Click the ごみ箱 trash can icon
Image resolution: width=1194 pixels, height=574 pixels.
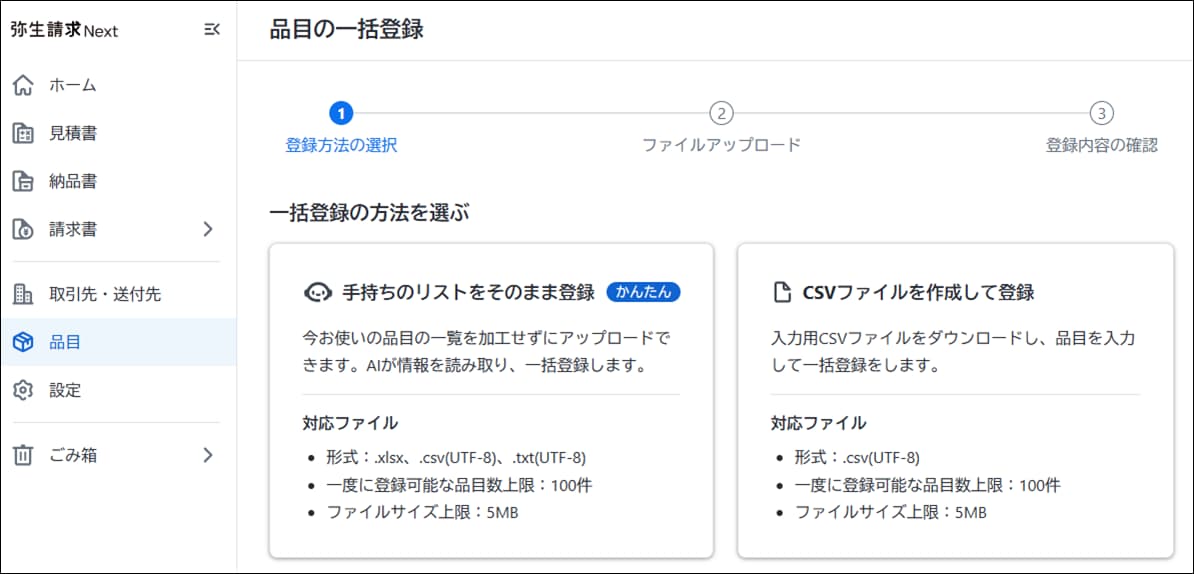tap(23, 455)
